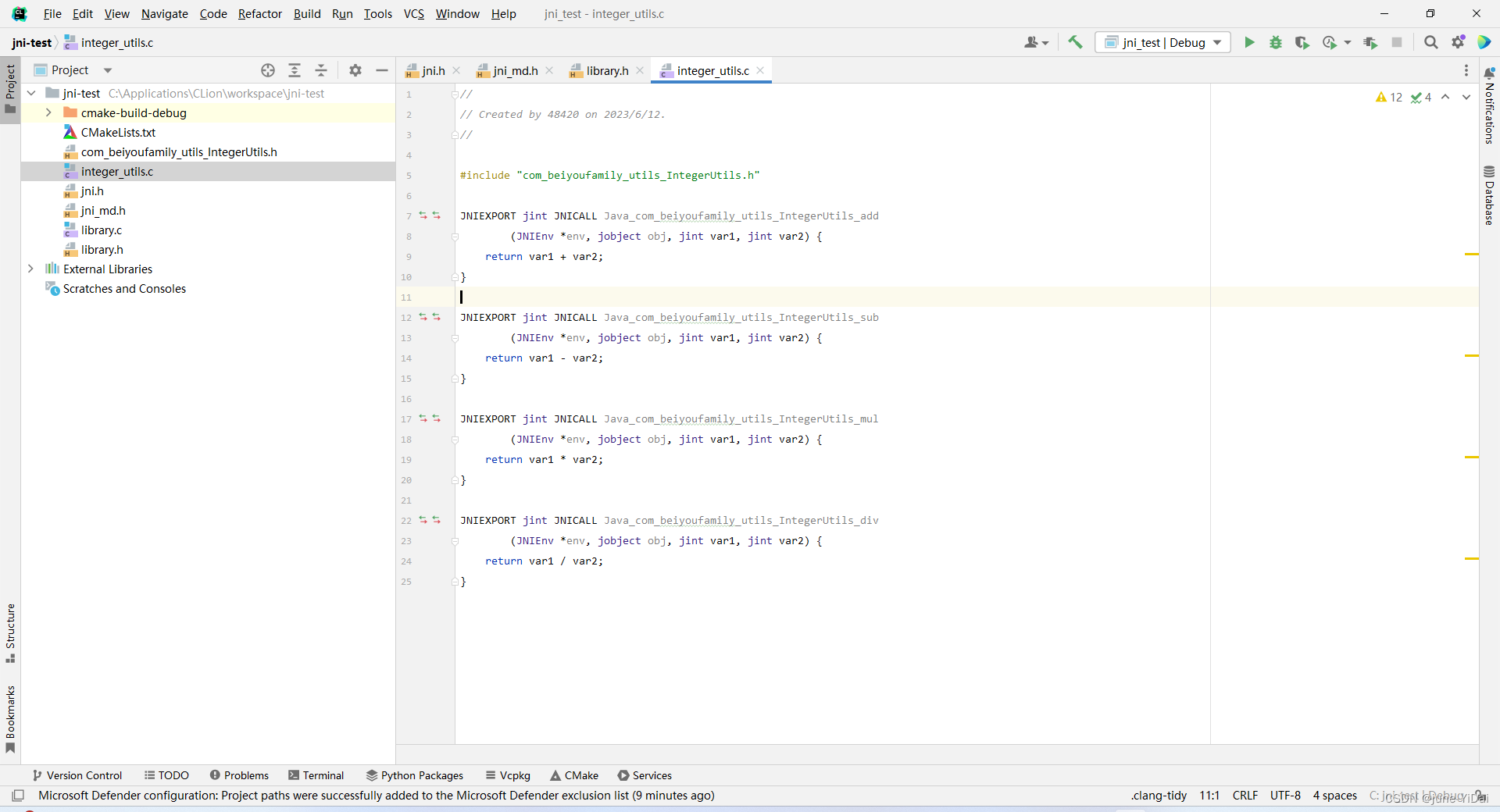Switch to the library.h tab

tap(607, 70)
